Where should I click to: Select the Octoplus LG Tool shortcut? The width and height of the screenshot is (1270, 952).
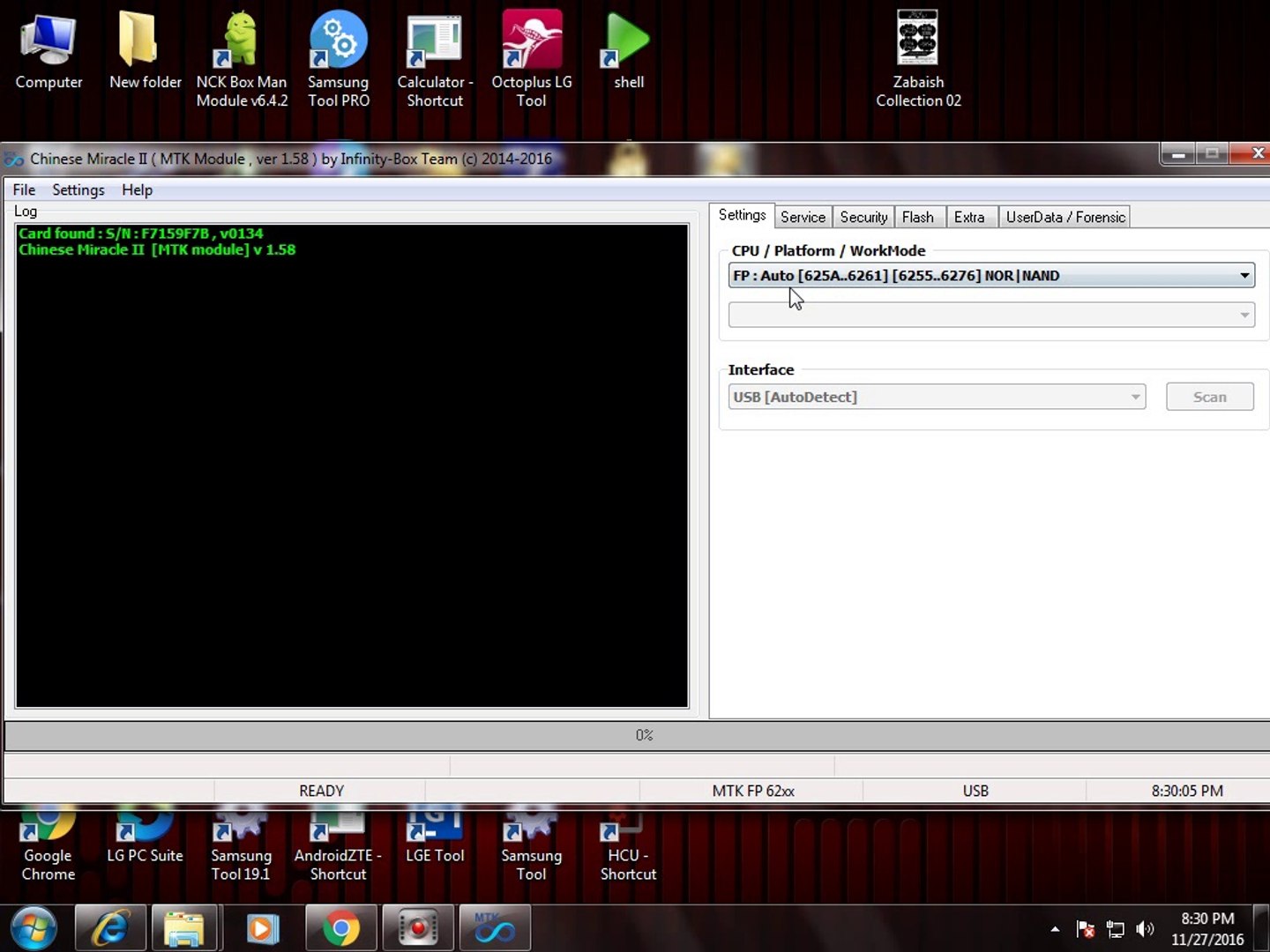[x=532, y=60]
